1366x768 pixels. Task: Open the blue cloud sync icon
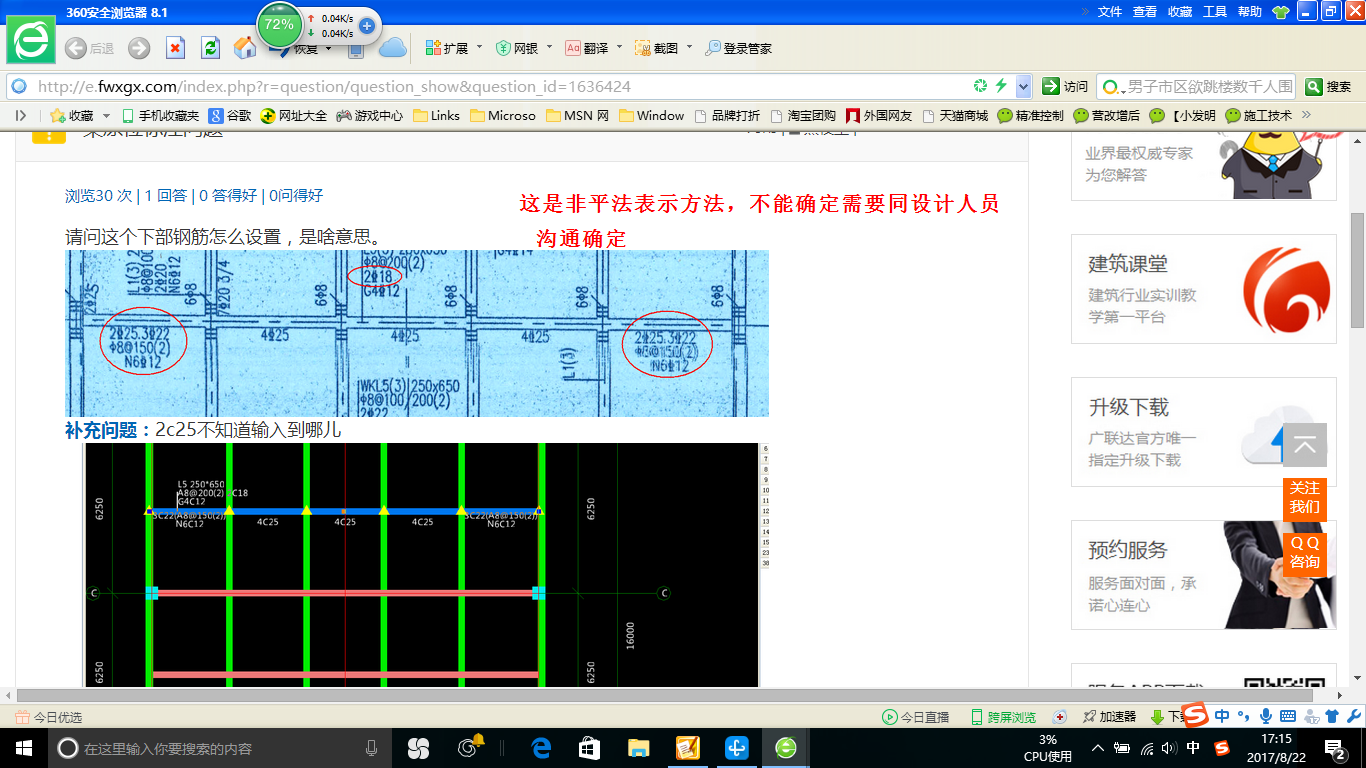(392, 48)
